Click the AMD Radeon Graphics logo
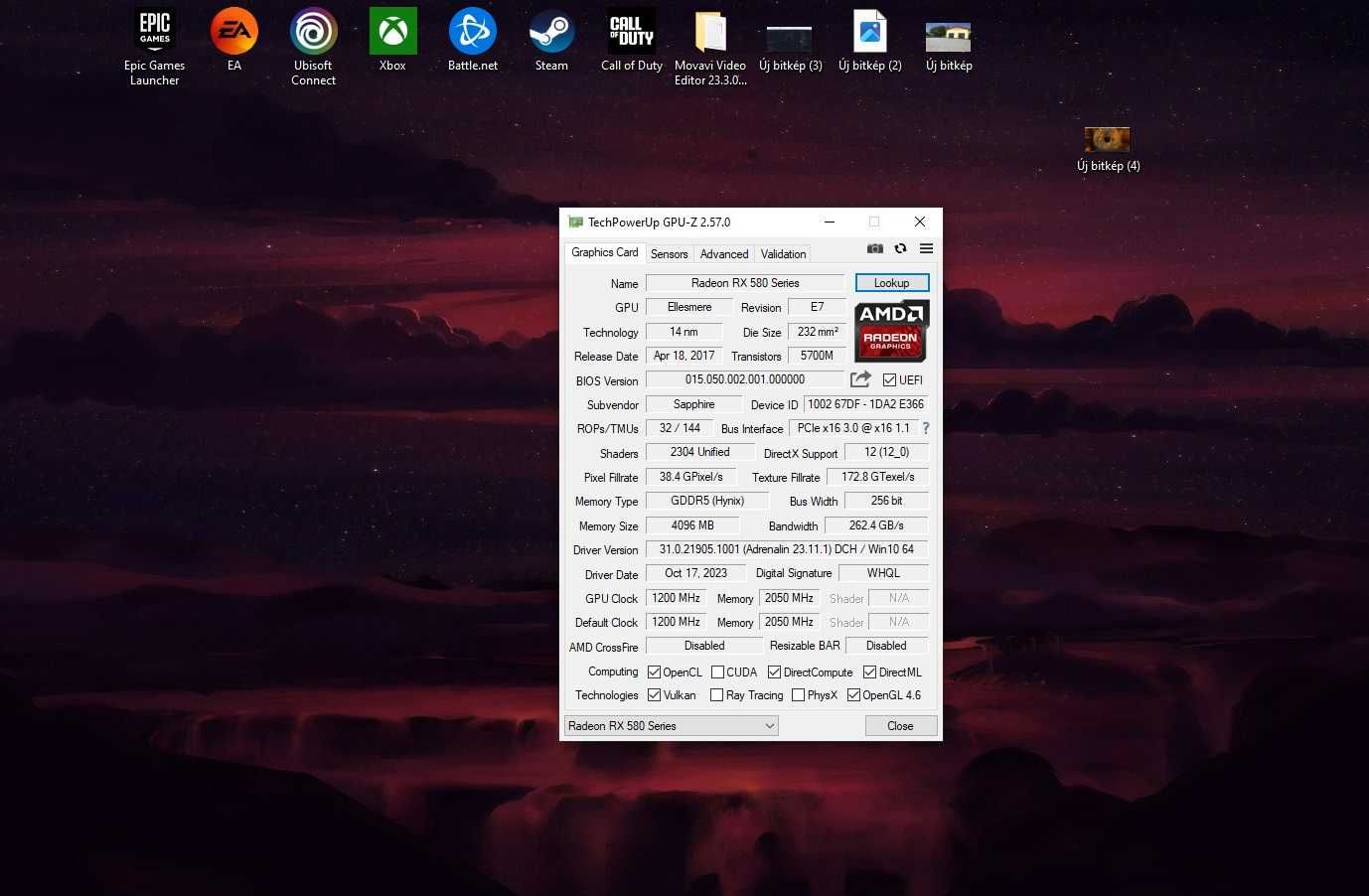Image resolution: width=1369 pixels, height=896 pixels. (x=892, y=331)
